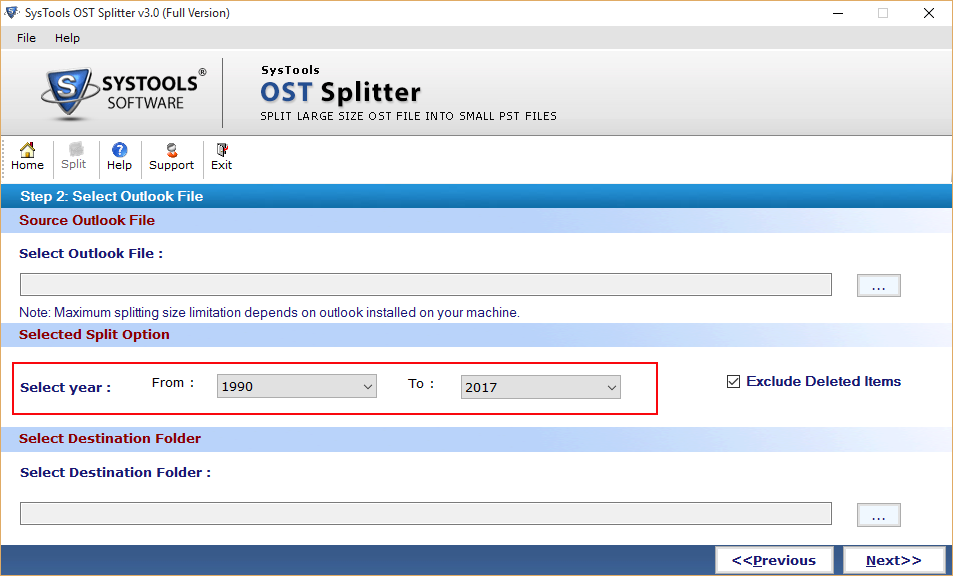Viewport: 953px width, 576px height.
Task: Click the OST Splitter product title
Action: click(x=340, y=92)
